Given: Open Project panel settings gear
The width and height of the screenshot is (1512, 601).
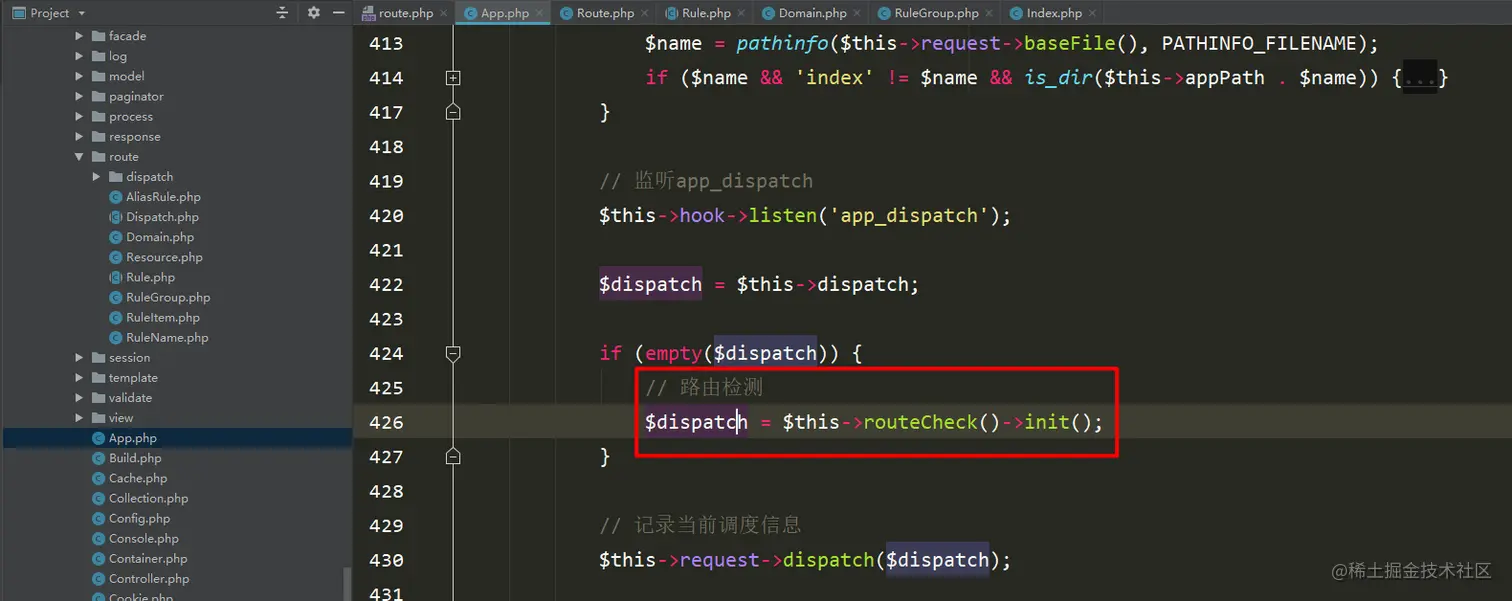Looking at the screenshot, I should pos(314,13).
